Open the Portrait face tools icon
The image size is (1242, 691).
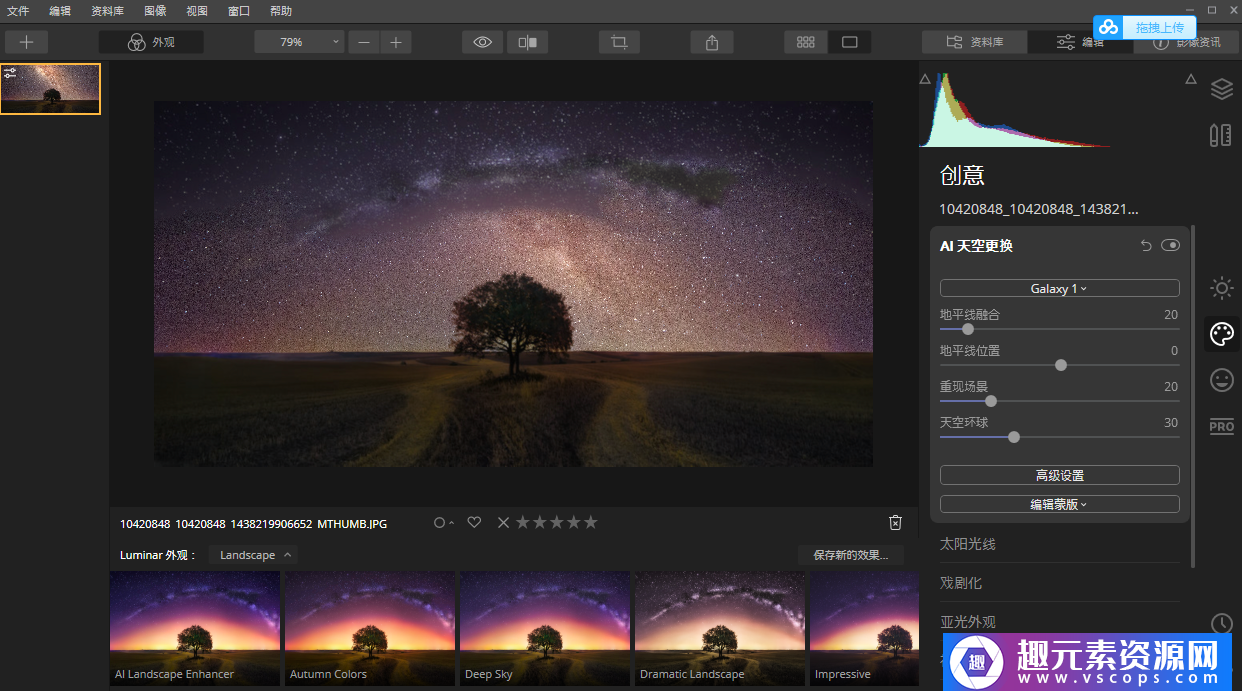pyautogui.click(x=1221, y=380)
